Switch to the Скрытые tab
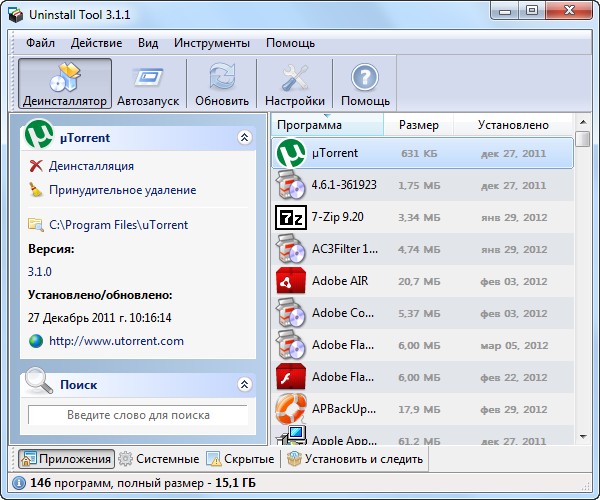600x500 pixels. [x=241, y=459]
